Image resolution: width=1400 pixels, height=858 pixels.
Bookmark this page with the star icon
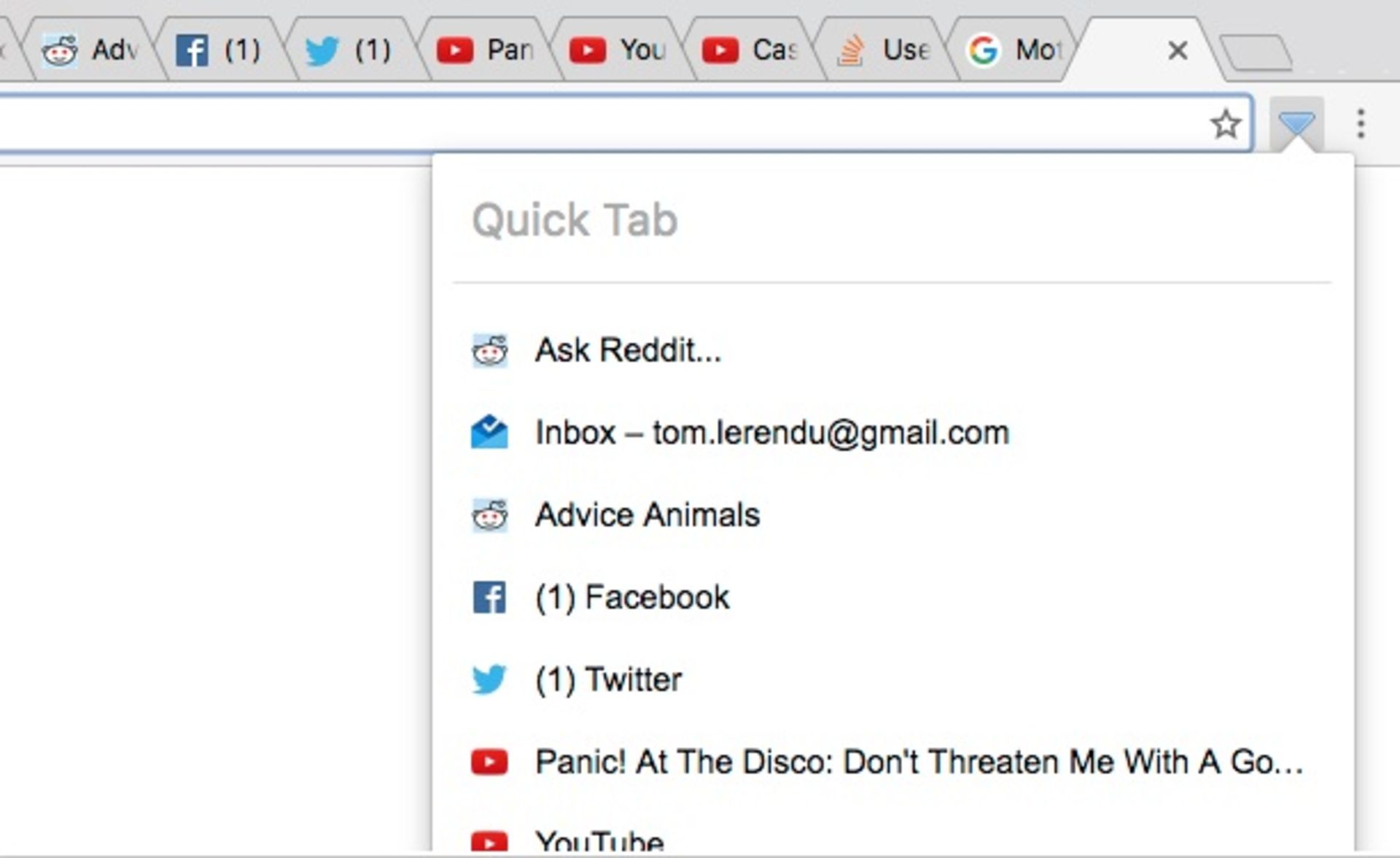pyautogui.click(x=1226, y=124)
